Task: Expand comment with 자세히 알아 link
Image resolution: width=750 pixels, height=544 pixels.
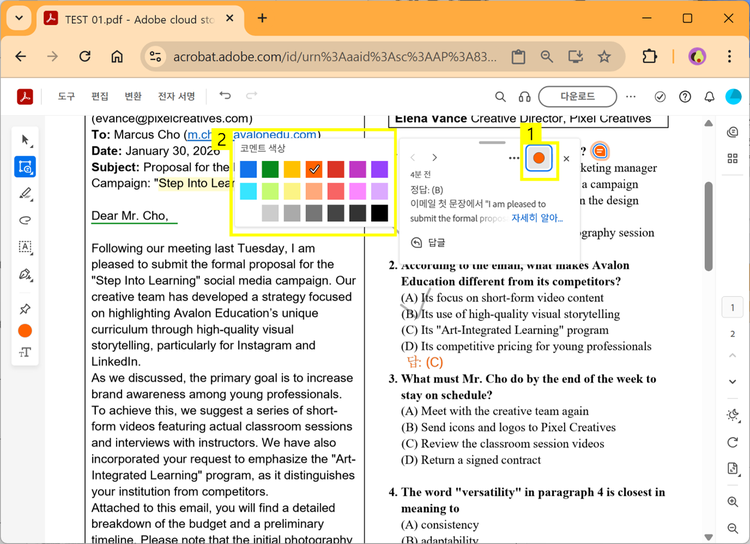Action: click(537, 218)
